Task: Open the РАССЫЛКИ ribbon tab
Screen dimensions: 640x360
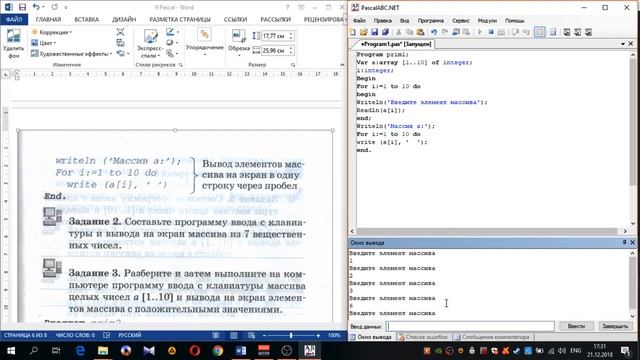Action: 276,19
